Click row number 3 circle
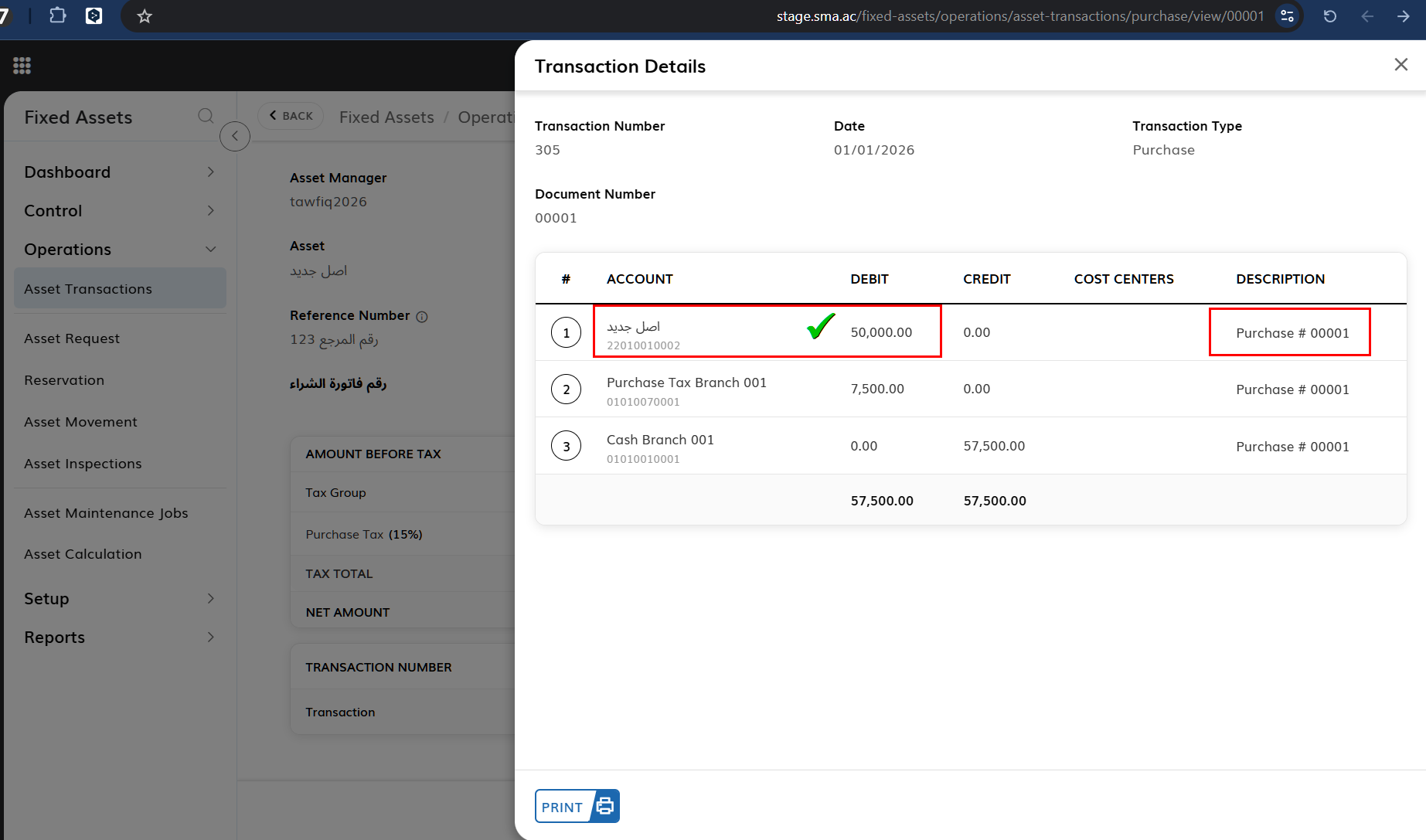The image size is (1426, 840). coord(566,446)
